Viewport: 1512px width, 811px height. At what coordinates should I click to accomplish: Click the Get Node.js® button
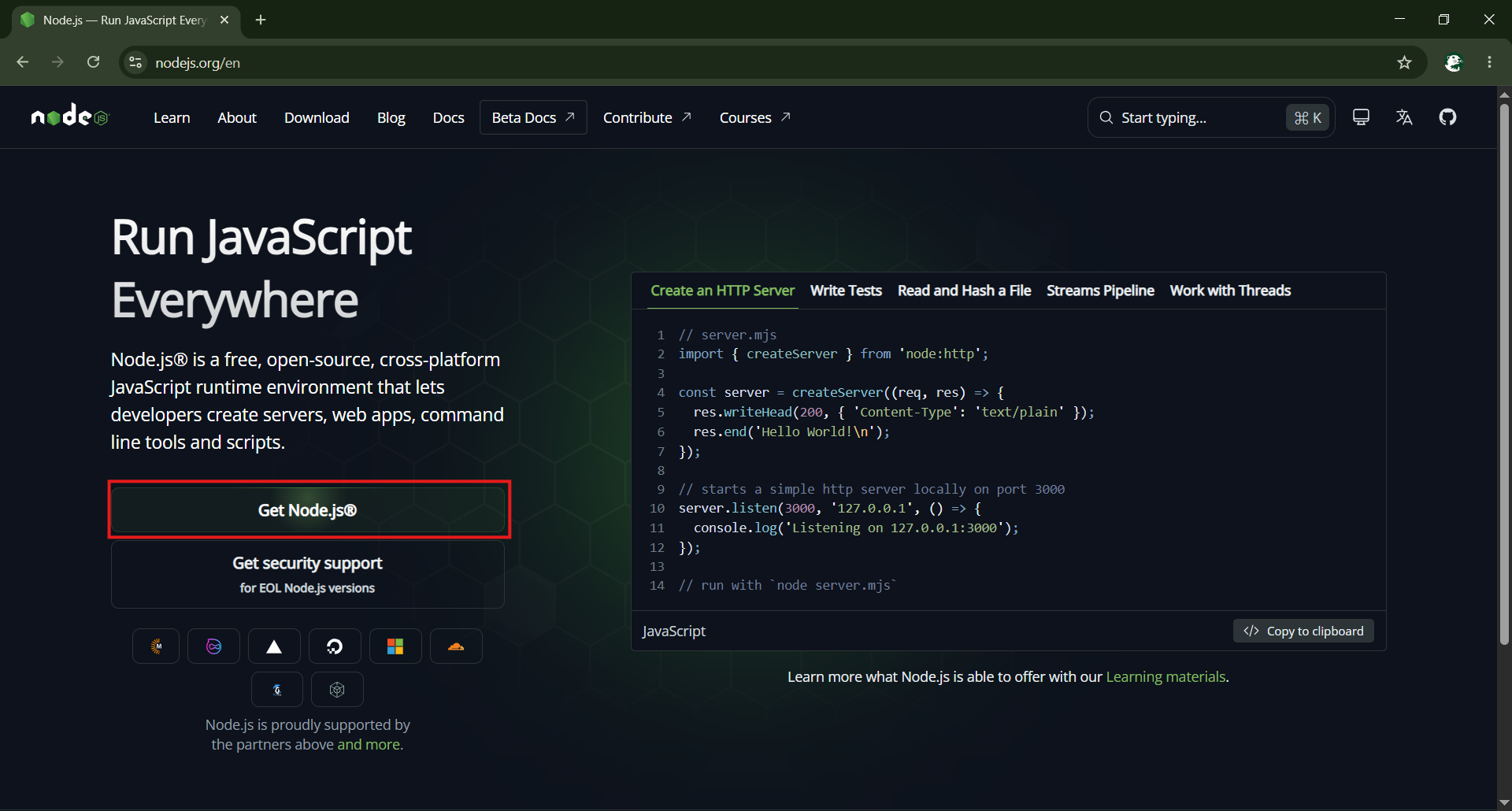point(308,510)
